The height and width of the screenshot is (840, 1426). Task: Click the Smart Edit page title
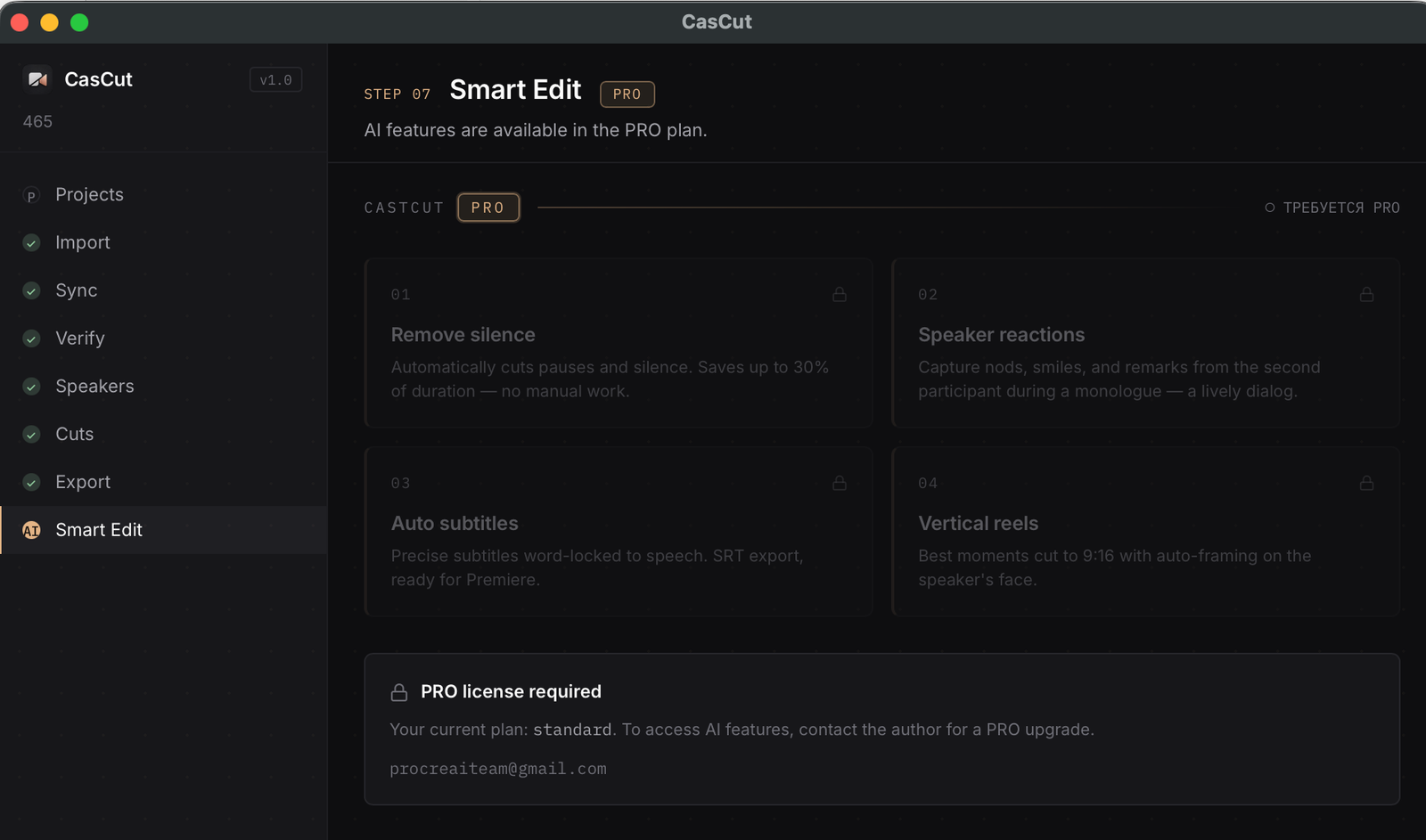click(515, 90)
